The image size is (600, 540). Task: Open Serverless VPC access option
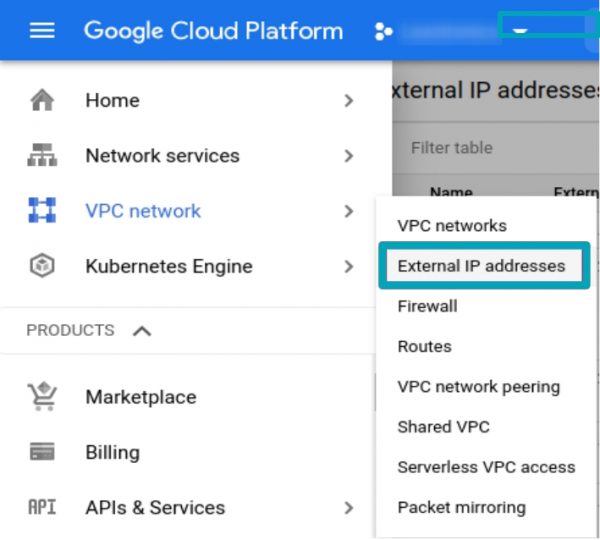[x=486, y=467]
